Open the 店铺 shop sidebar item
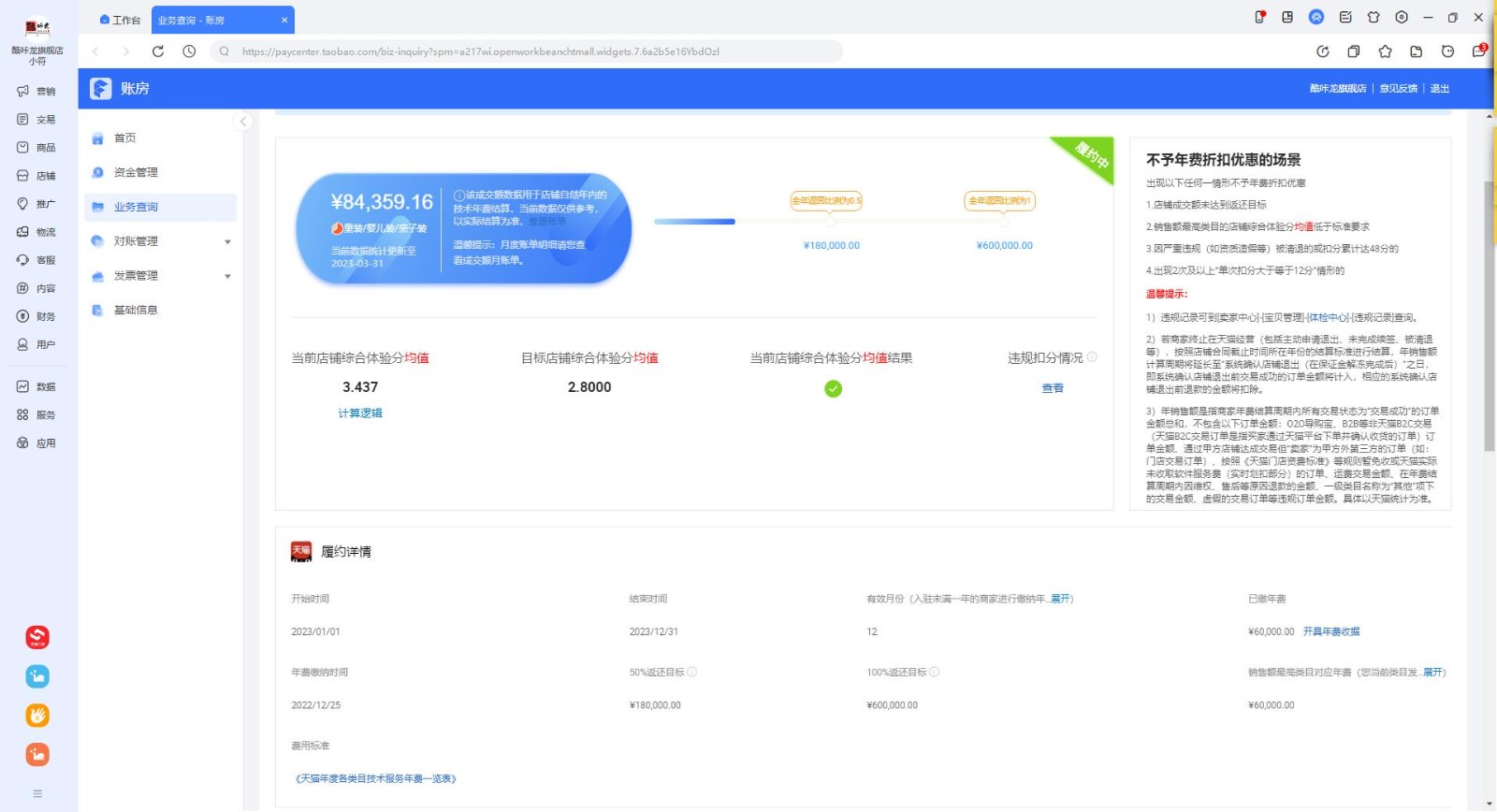 [37, 176]
